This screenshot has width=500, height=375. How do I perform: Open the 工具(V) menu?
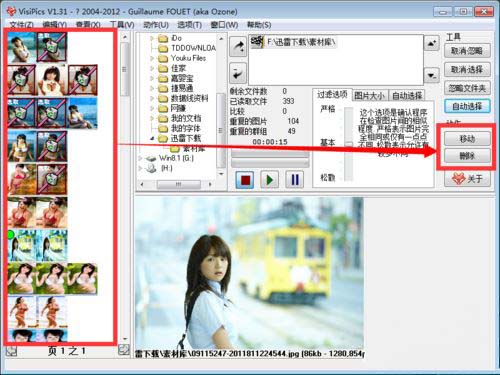point(122,25)
